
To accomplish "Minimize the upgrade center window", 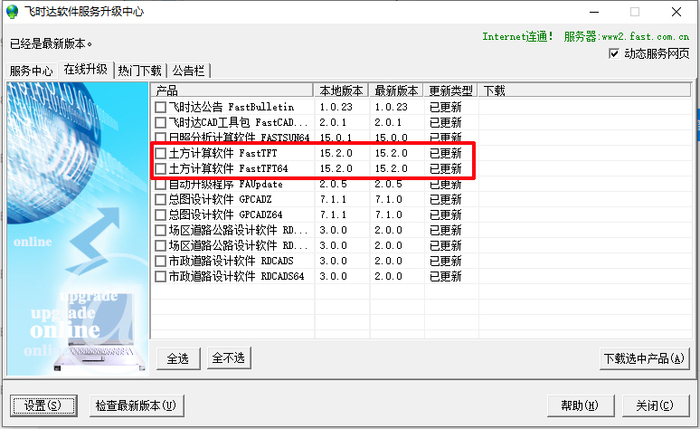I will tap(594, 12).
